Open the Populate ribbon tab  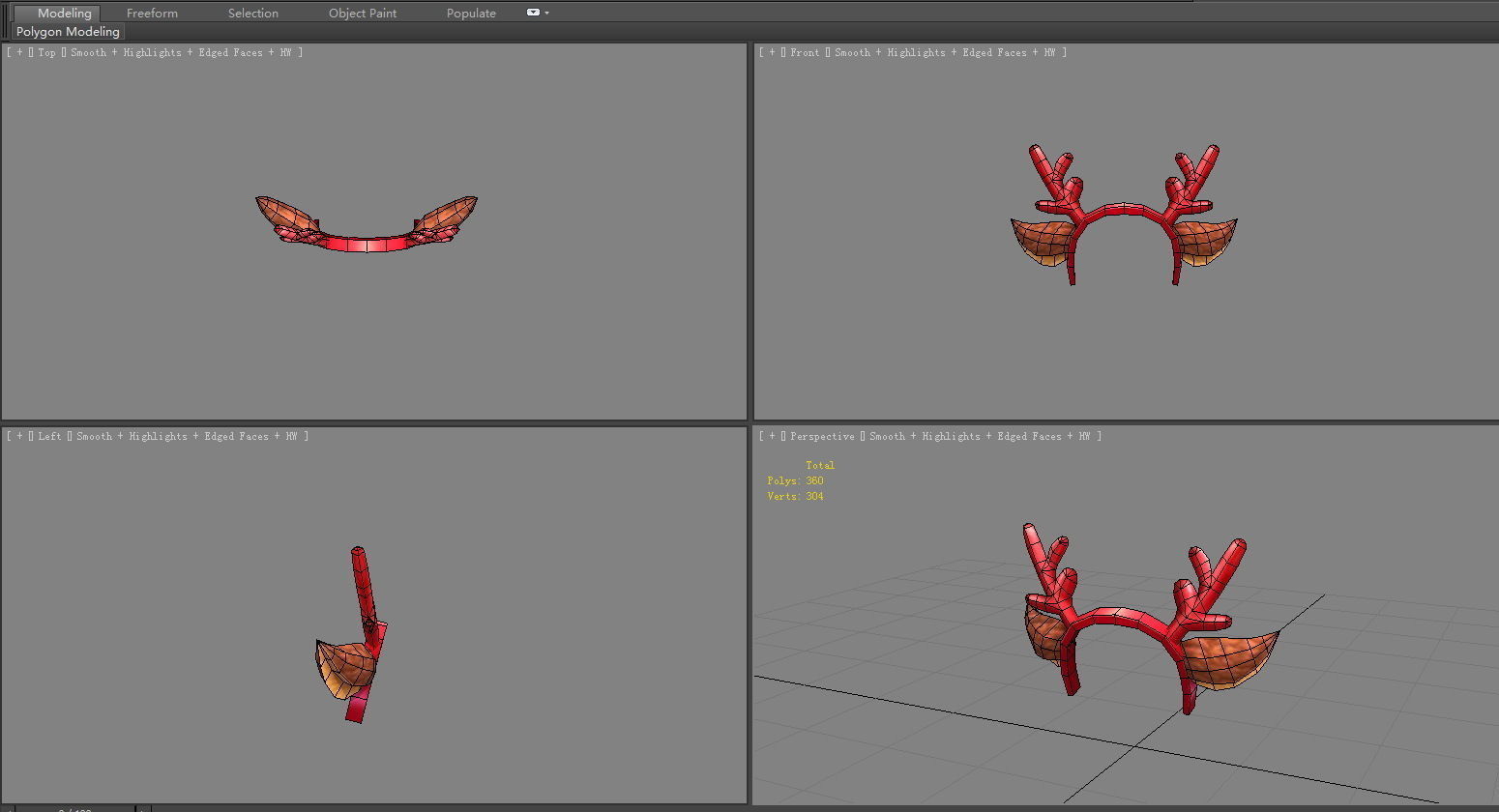click(x=471, y=13)
